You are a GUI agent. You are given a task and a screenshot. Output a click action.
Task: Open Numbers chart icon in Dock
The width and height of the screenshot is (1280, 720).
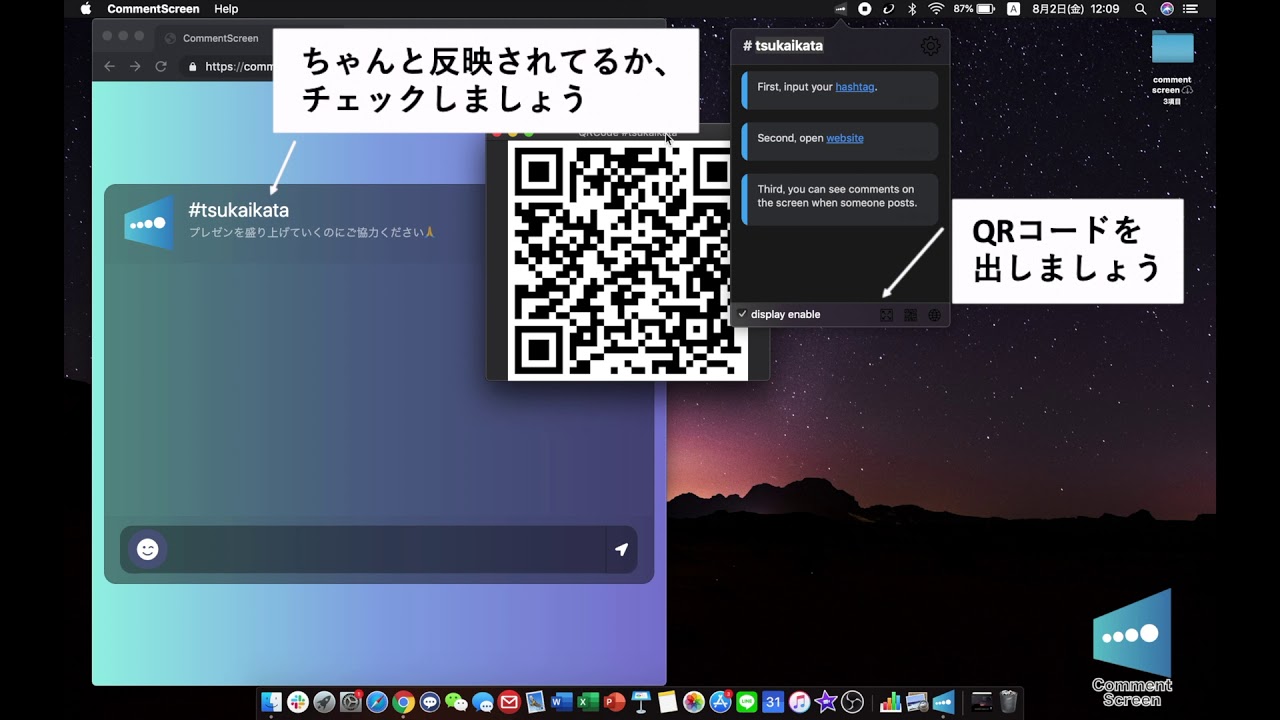coord(890,702)
